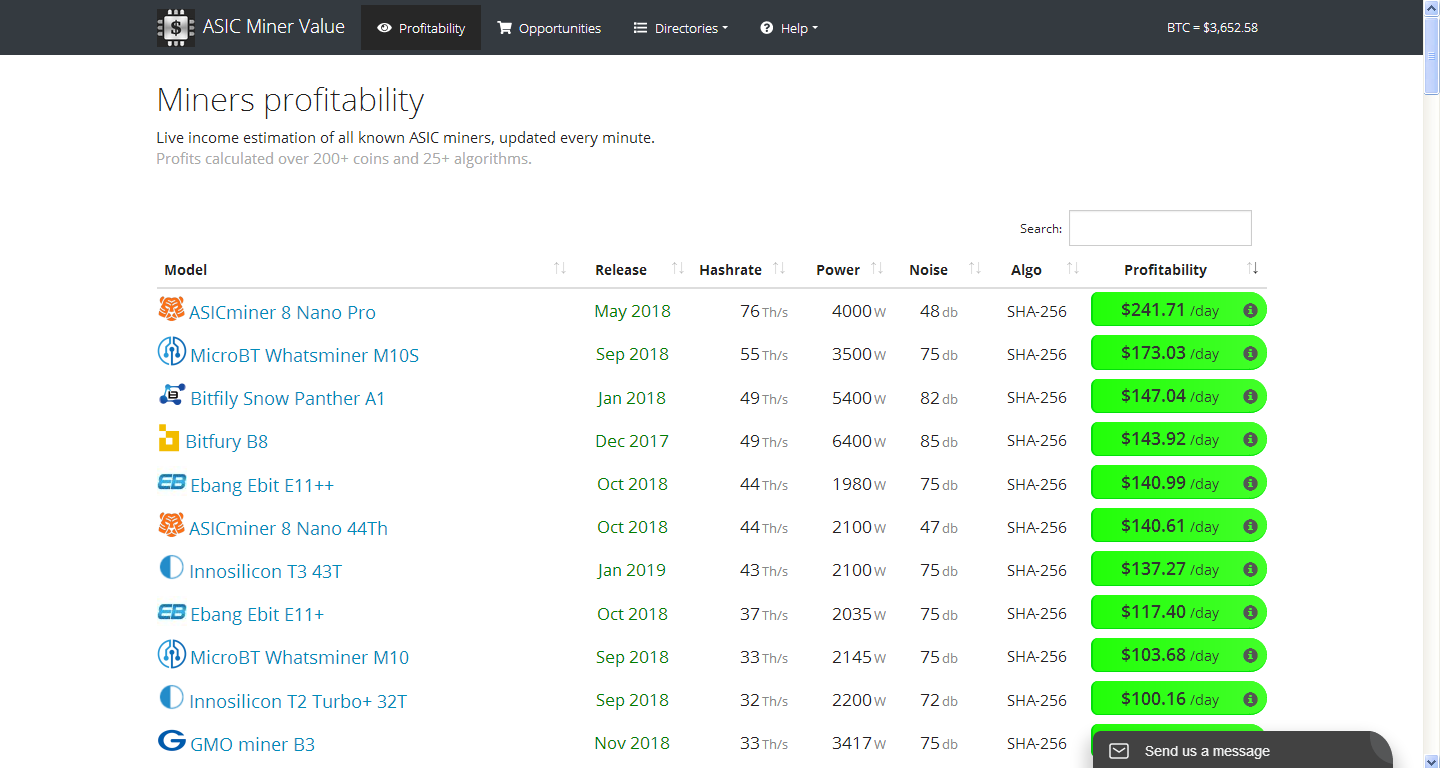Click the ASIC Miner Value chip logo
Viewport: 1440px width, 768px height.
pyautogui.click(x=176, y=28)
